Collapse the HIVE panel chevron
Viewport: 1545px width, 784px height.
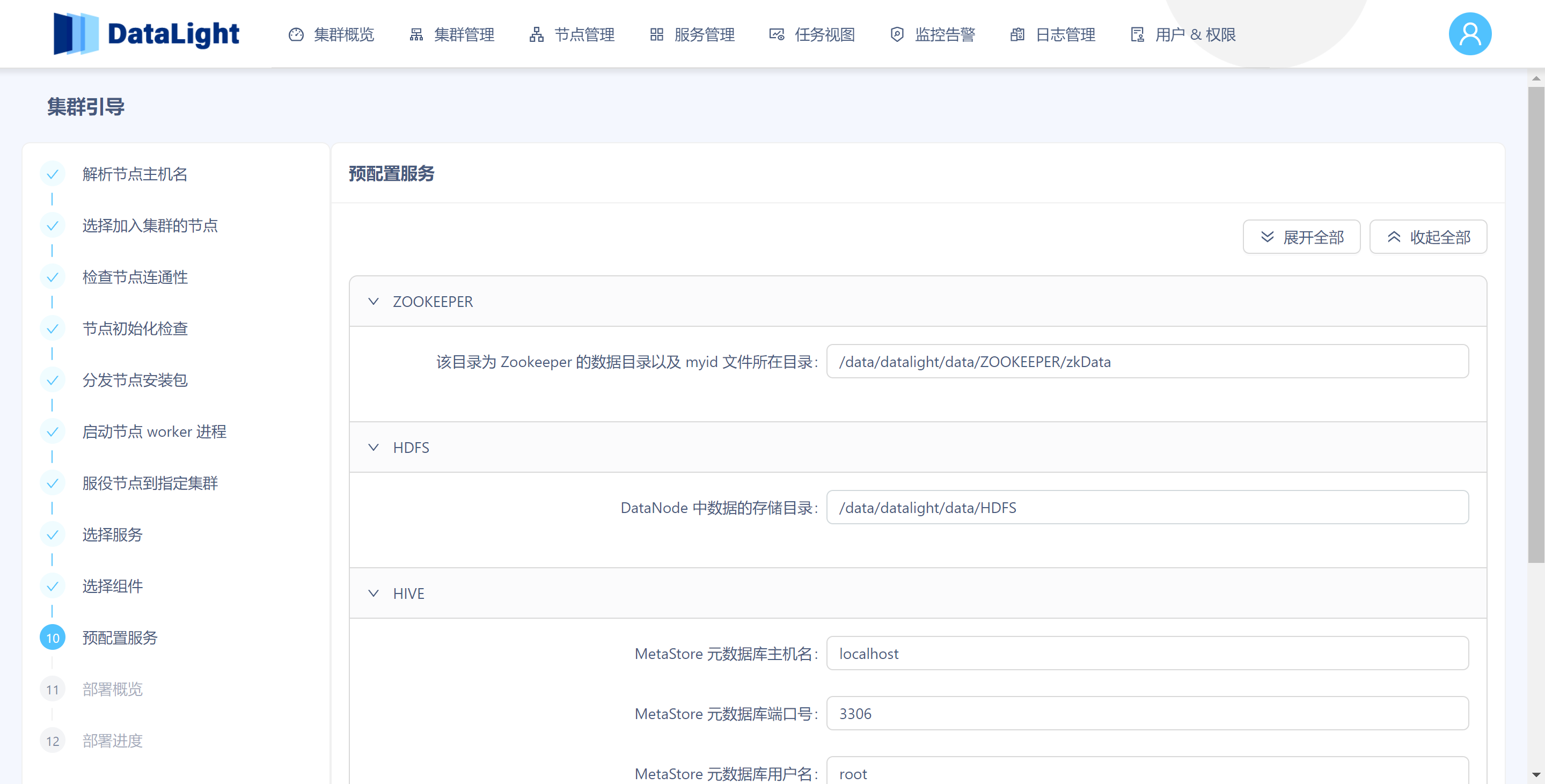tap(373, 594)
